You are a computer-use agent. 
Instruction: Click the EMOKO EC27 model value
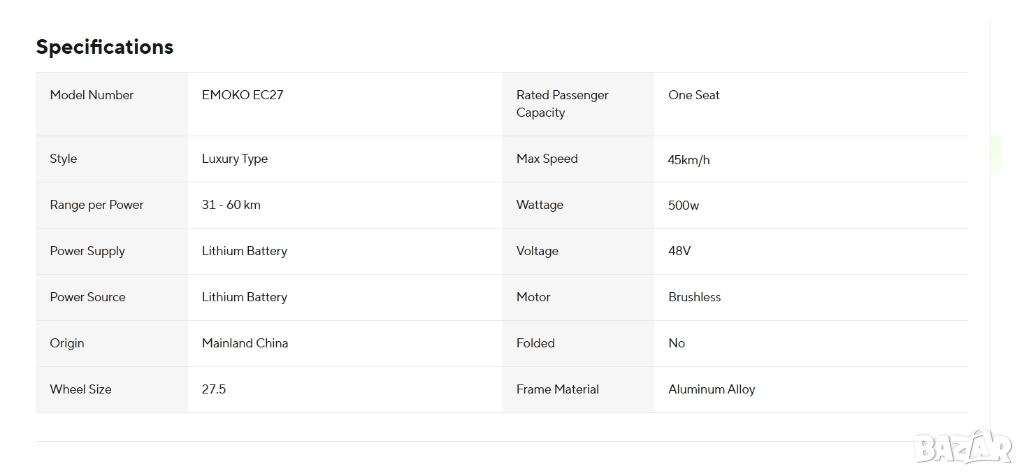point(243,95)
